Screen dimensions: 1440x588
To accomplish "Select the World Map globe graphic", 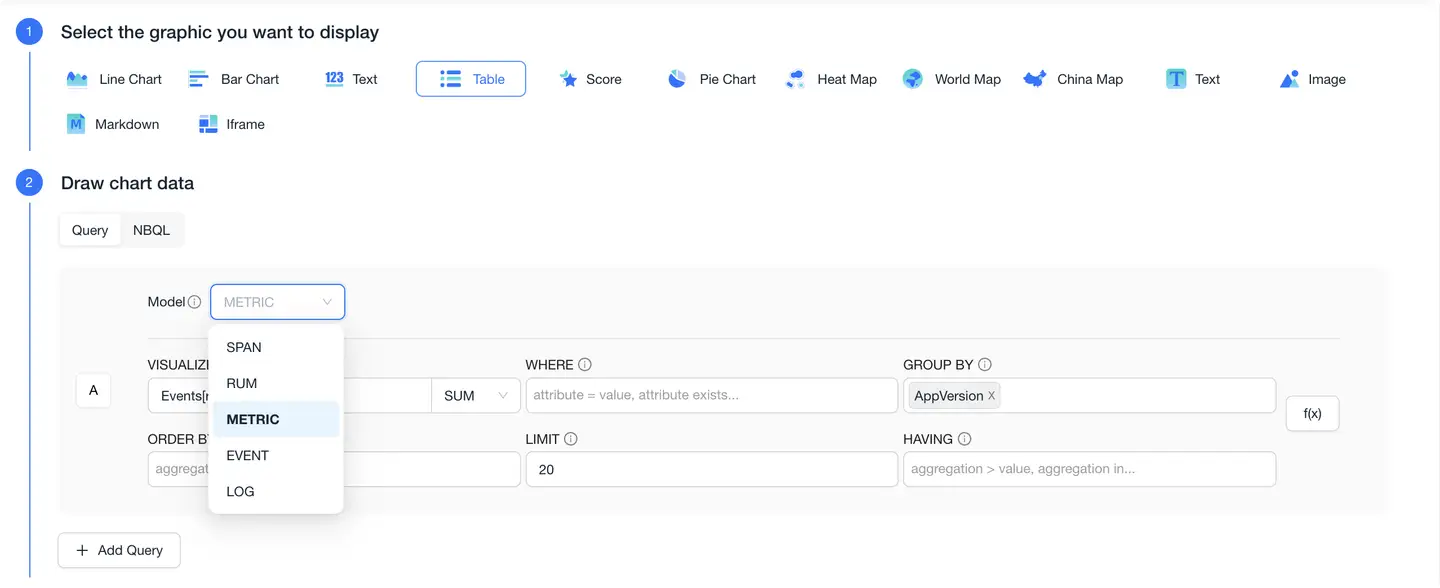I will pyautogui.click(x=951, y=79).
